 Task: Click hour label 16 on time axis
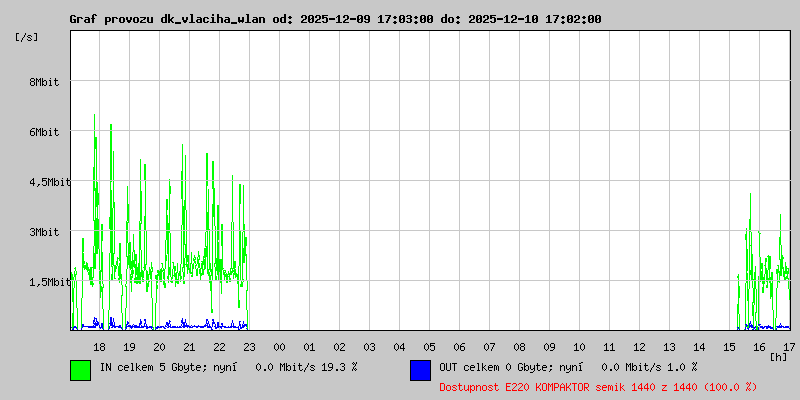(759, 347)
